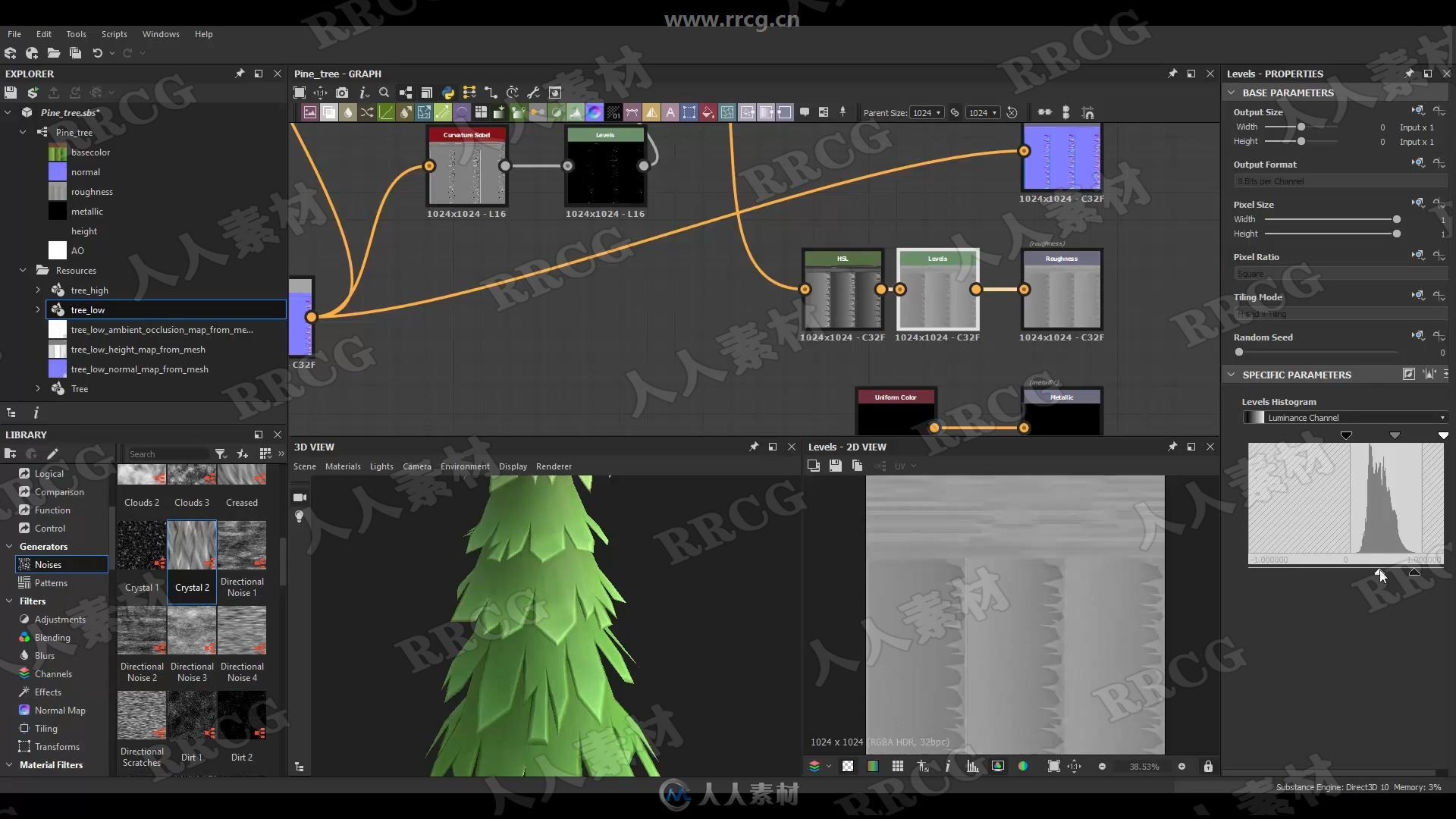Screen dimensions: 1456x819
Task: Select tree_low in Explorer
Action: point(88,309)
